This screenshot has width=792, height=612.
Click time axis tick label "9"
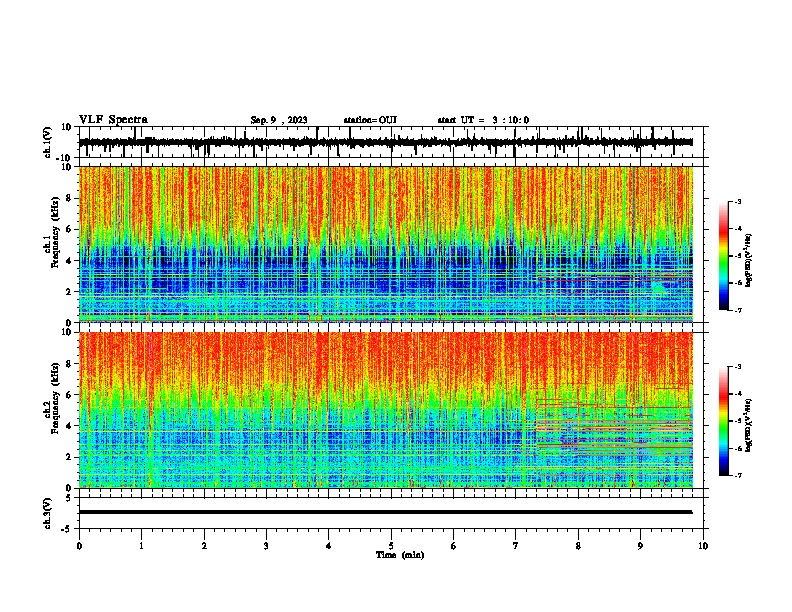click(x=640, y=546)
